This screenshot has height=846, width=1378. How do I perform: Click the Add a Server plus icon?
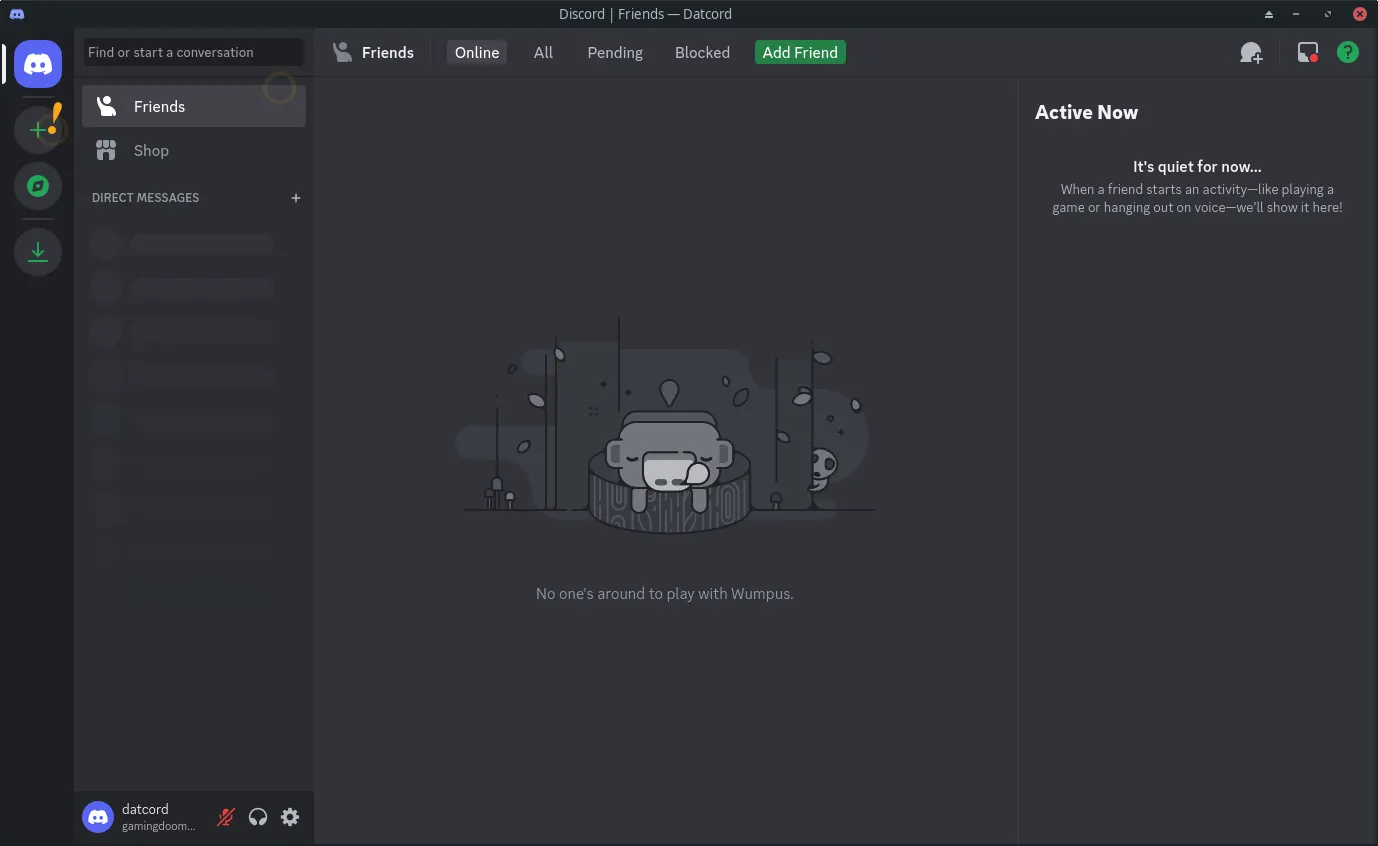[x=38, y=130]
